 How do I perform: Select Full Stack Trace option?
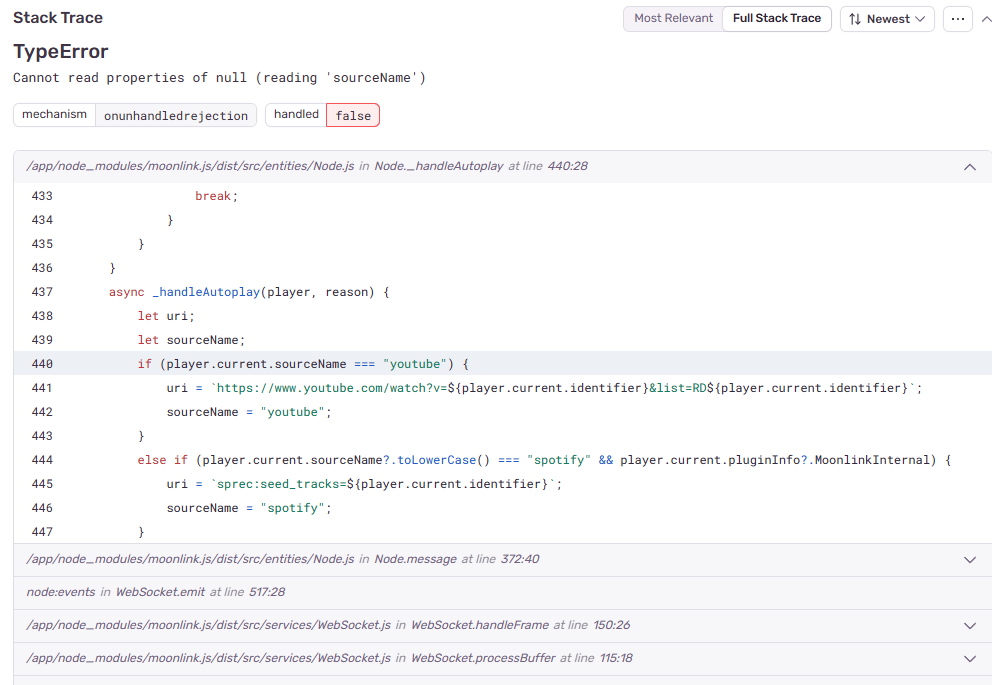point(777,19)
